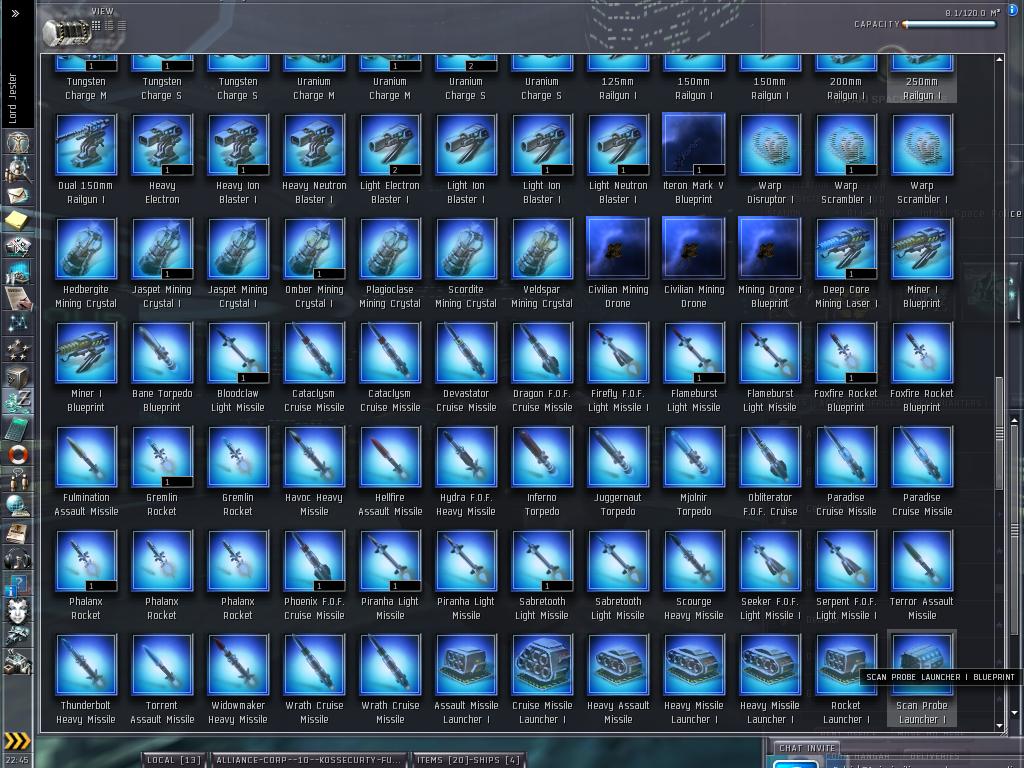Screen dimensions: 1024x768
Task: Select the Warp Disruptor I module
Action: point(770,160)
